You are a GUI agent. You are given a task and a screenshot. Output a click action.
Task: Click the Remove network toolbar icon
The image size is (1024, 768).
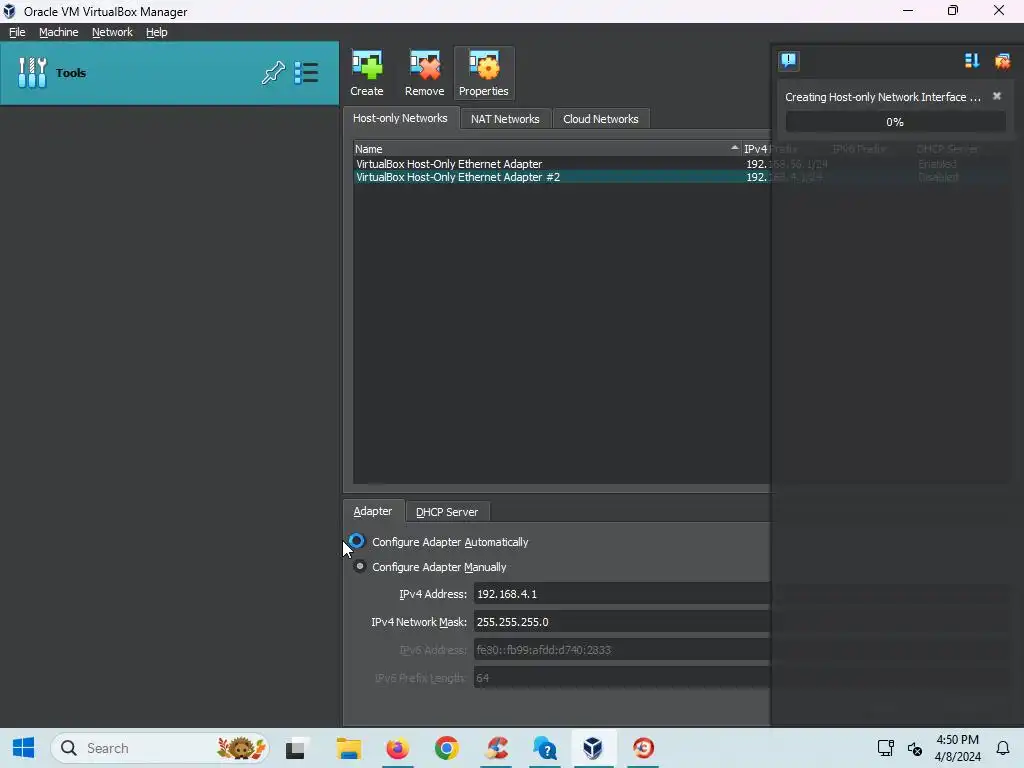[x=424, y=73]
